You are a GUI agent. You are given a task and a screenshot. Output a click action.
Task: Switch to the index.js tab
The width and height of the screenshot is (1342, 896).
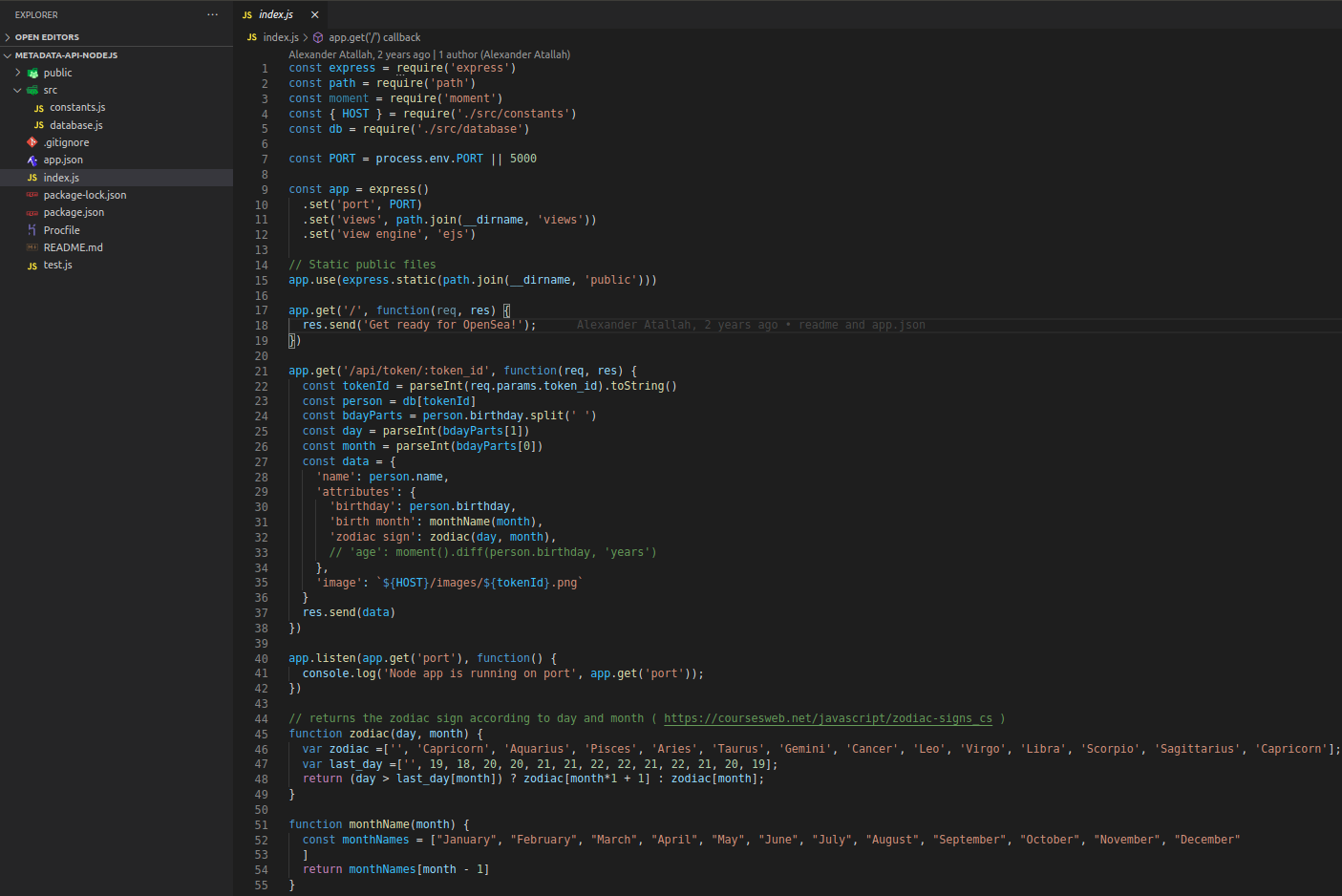pyautogui.click(x=276, y=14)
